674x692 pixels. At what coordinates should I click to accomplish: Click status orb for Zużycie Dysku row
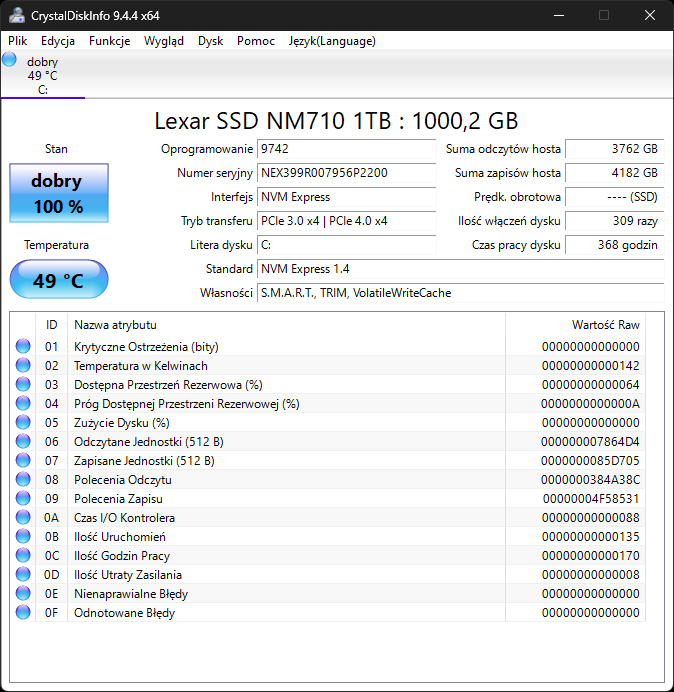tap(23, 423)
